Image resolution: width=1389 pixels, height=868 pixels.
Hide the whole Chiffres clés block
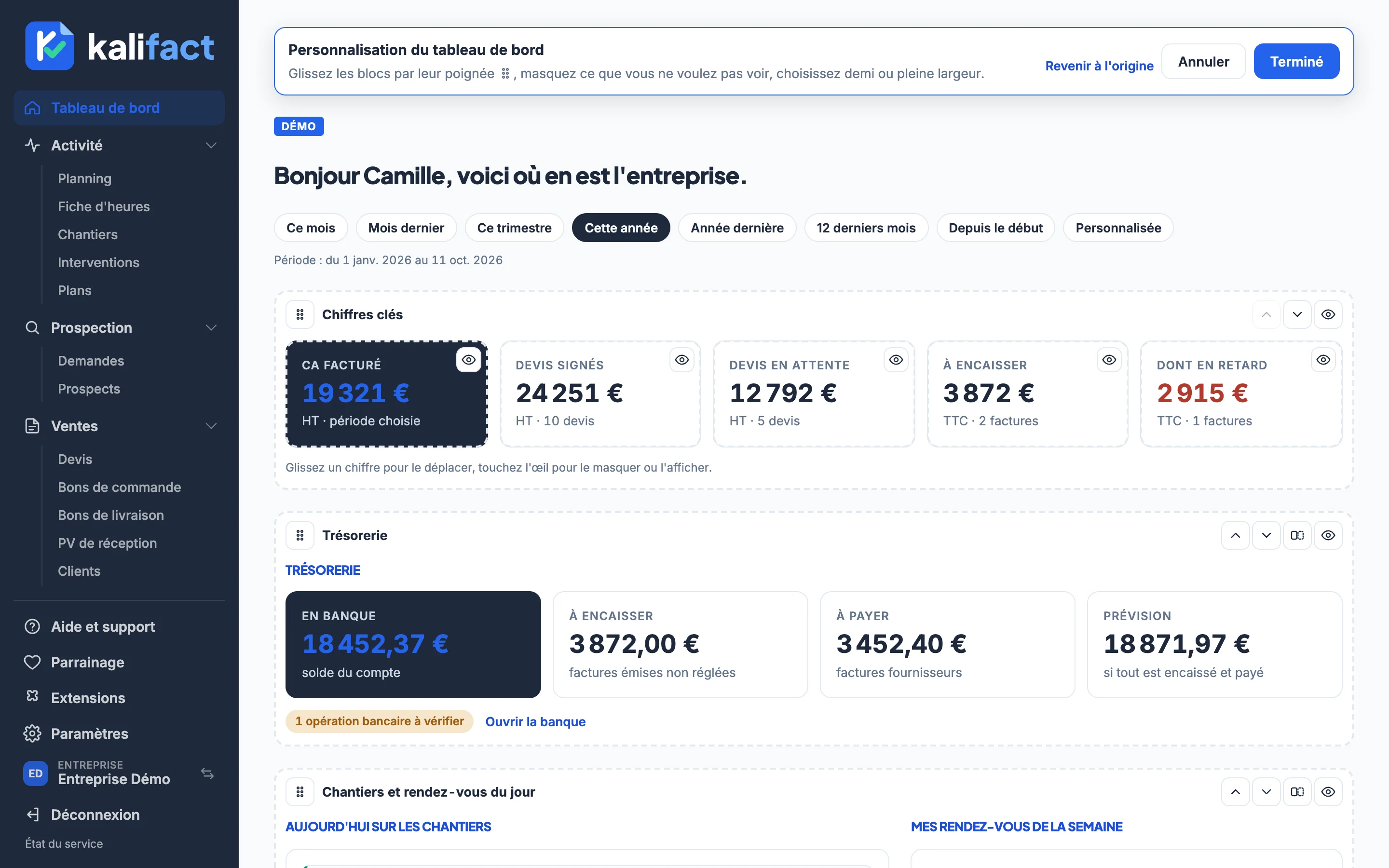pos(1328,314)
